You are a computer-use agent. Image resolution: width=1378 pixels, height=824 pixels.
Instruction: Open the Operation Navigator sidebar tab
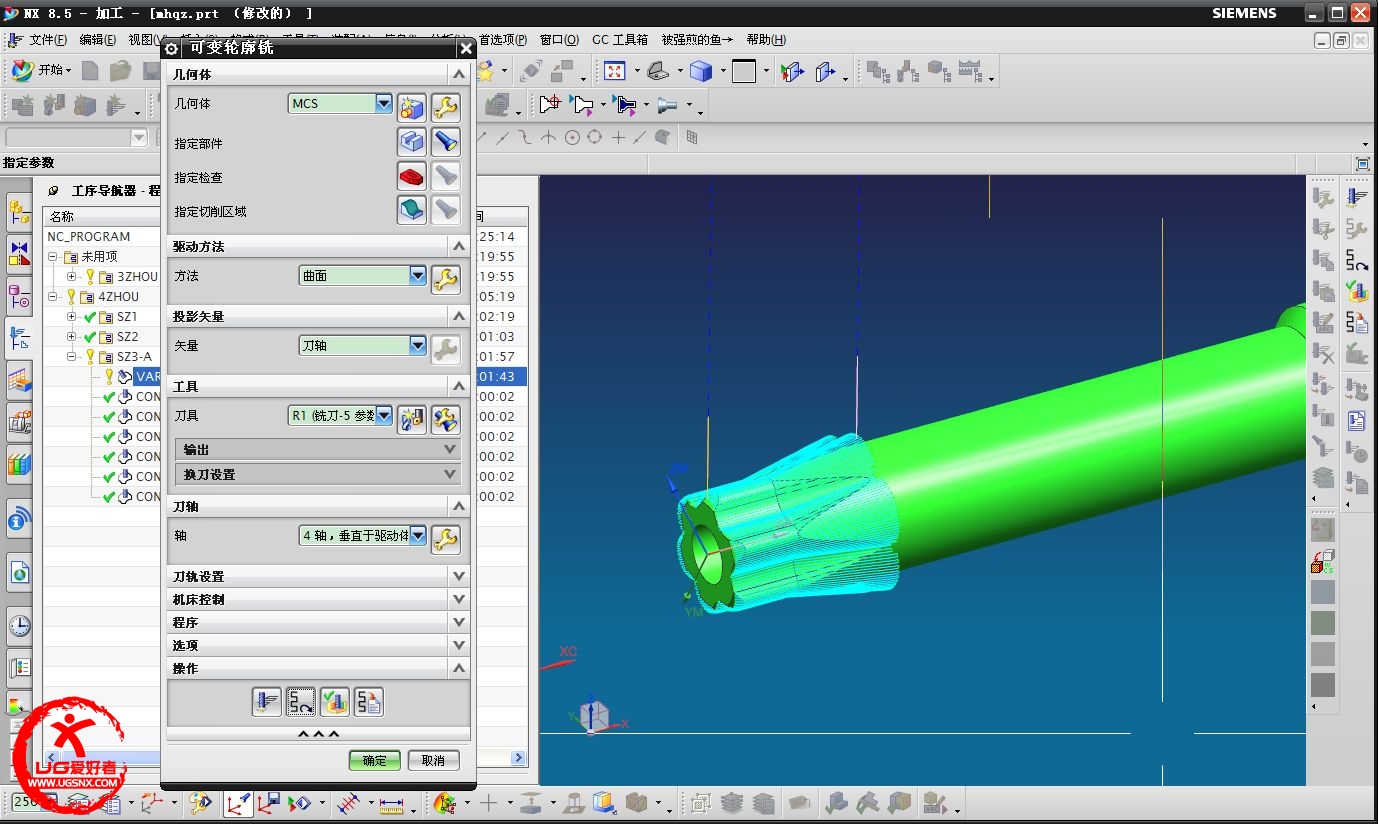(19, 338)
